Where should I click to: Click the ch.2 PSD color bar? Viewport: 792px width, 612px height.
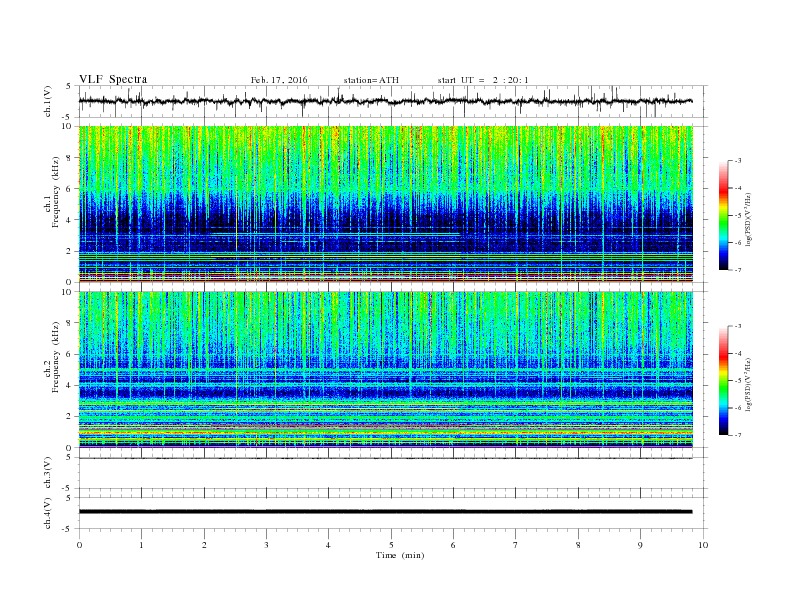[x=723, y=381]
